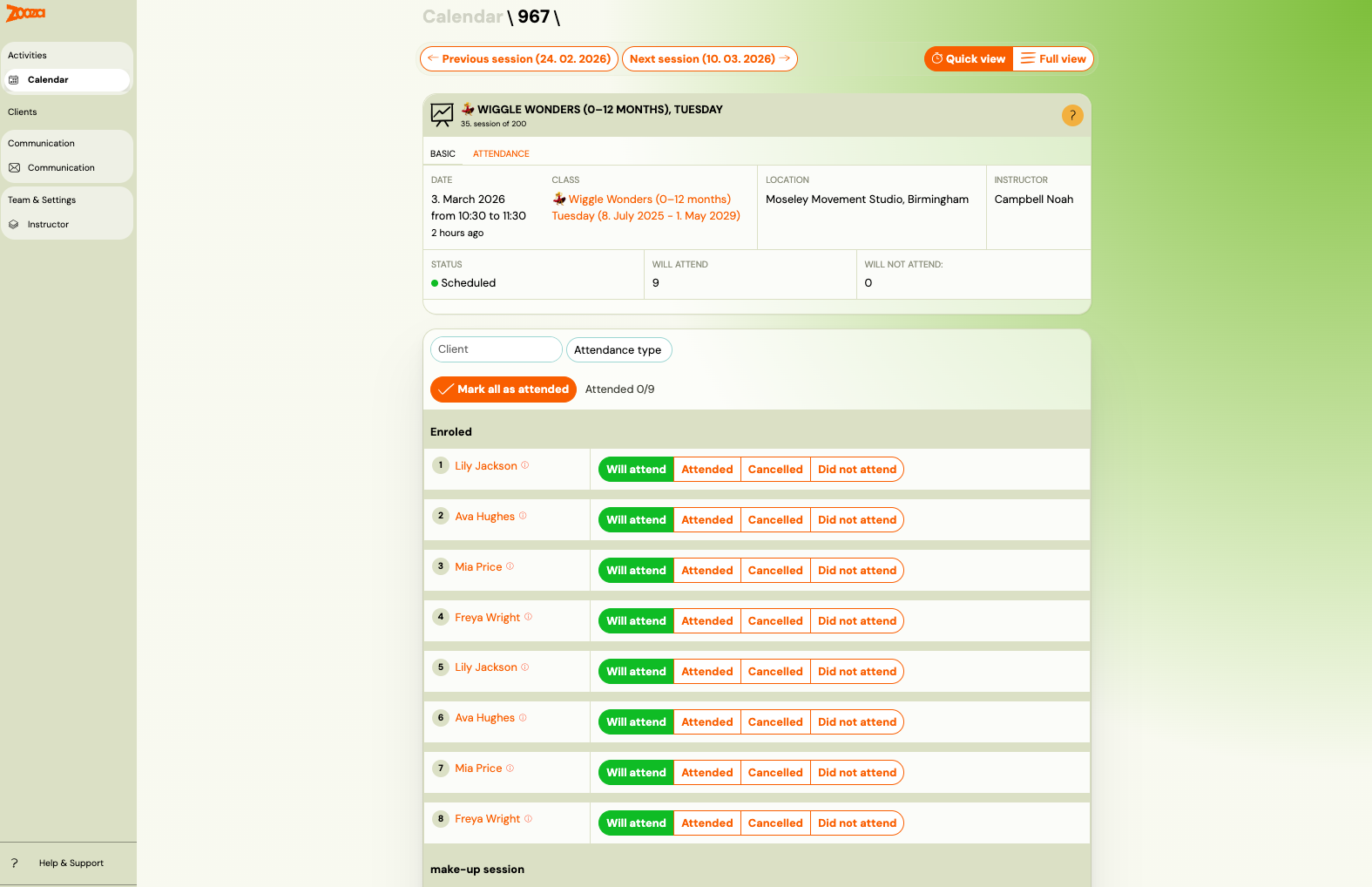The height and width of the screenshot is (887, 1372).
Task: Set row 5 Lily Jackson to Will attend
Action: coord(637,672)
